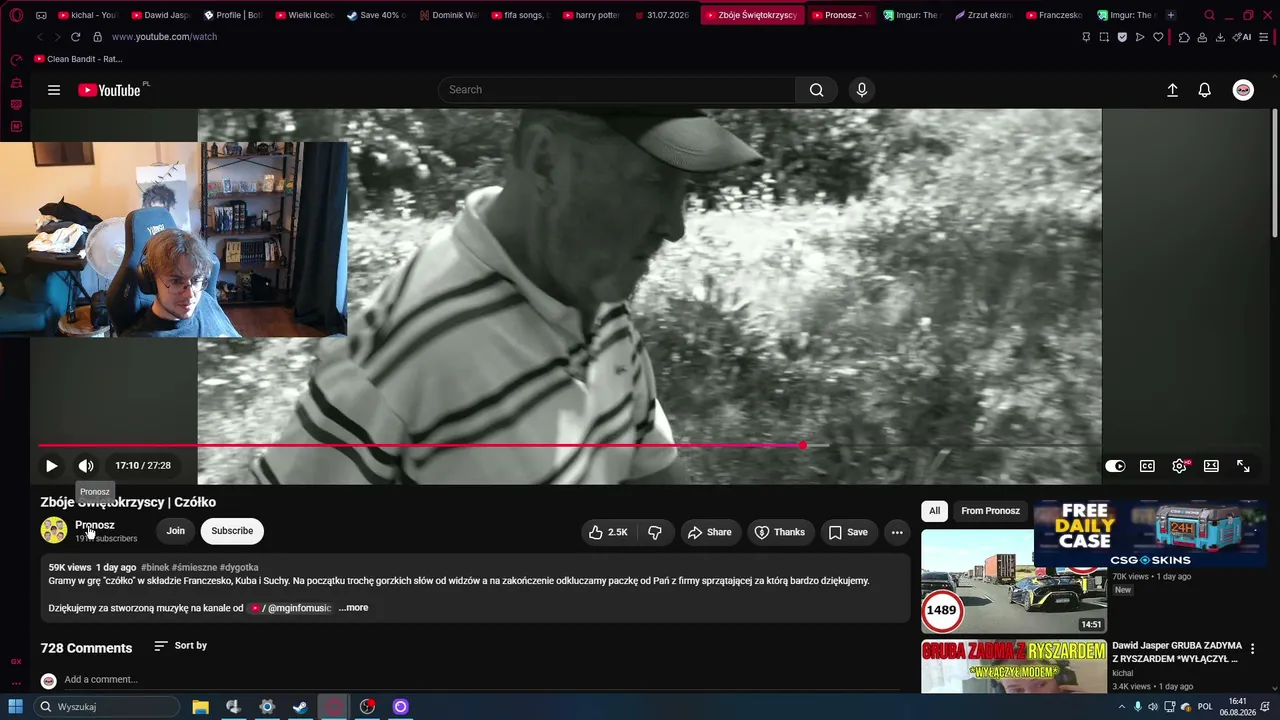Open the CSG Skins Free Daily Case ad

(1150, 533)
